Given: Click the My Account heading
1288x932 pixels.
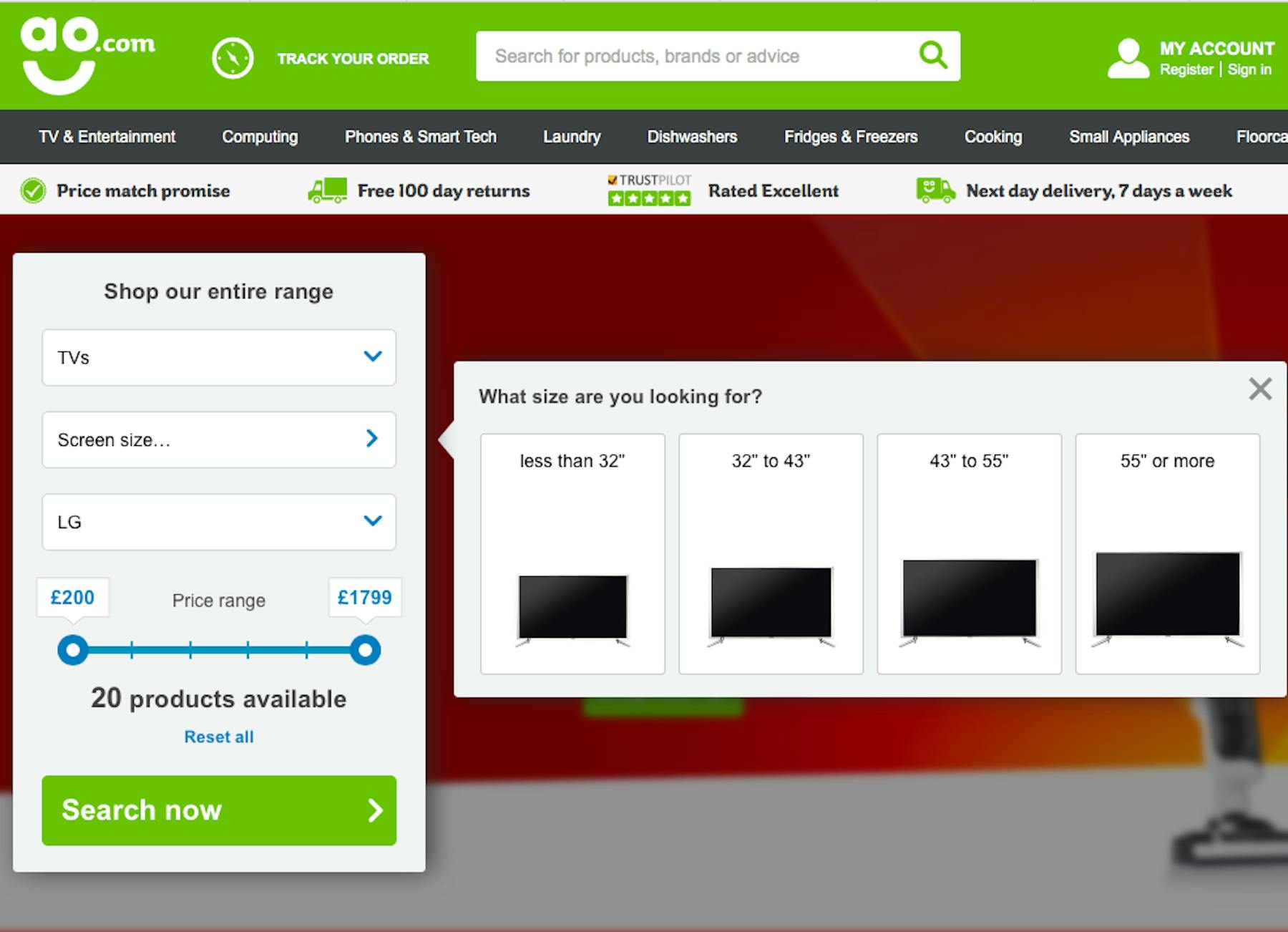Looking at the screenshot, I should tap(1217, 49).
